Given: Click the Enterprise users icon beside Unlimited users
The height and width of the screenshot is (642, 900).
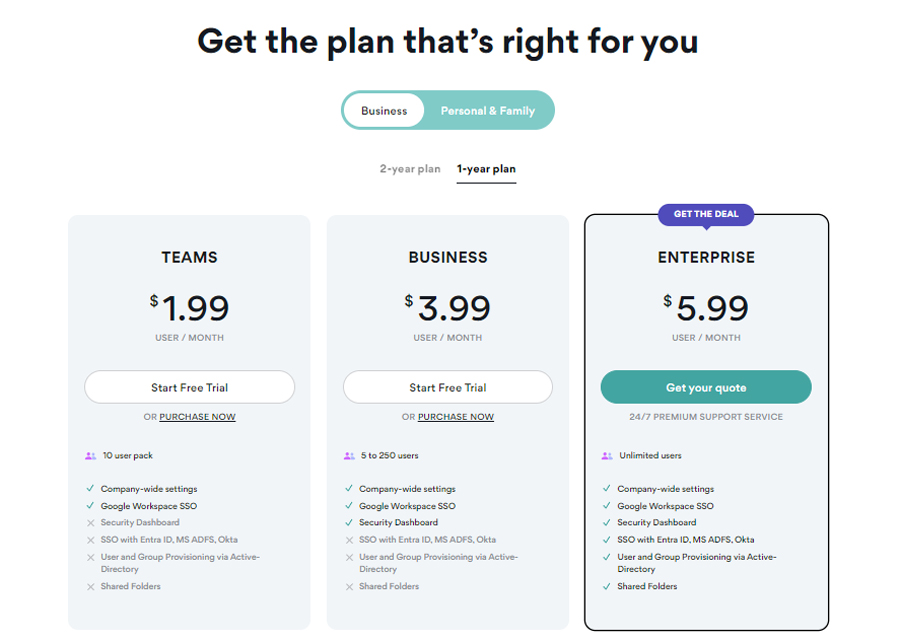Looking at the screenshot, I should coord(607,456).
